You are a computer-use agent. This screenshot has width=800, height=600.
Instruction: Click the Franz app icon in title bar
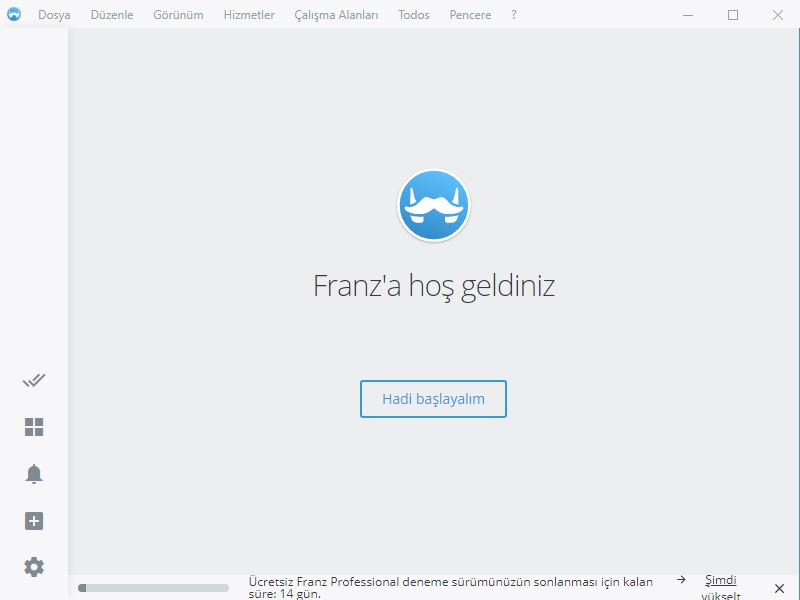[x=14, y=14]
